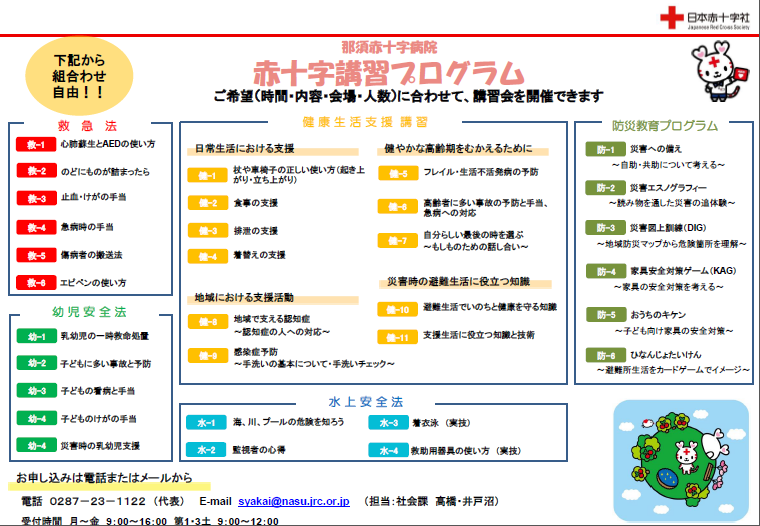Viewport: 760px width, 526px height.
Task: Click the 急病時の手当 course text
Action: click(87, 226)
